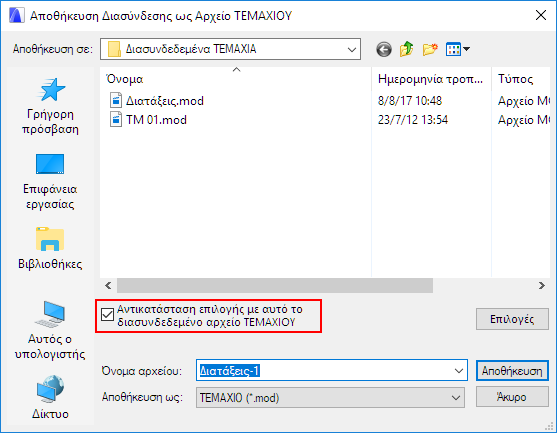This screenshot has width=557, height=433.
Task: Select the Διατάξεις.mod file
Action: point(157,101)
